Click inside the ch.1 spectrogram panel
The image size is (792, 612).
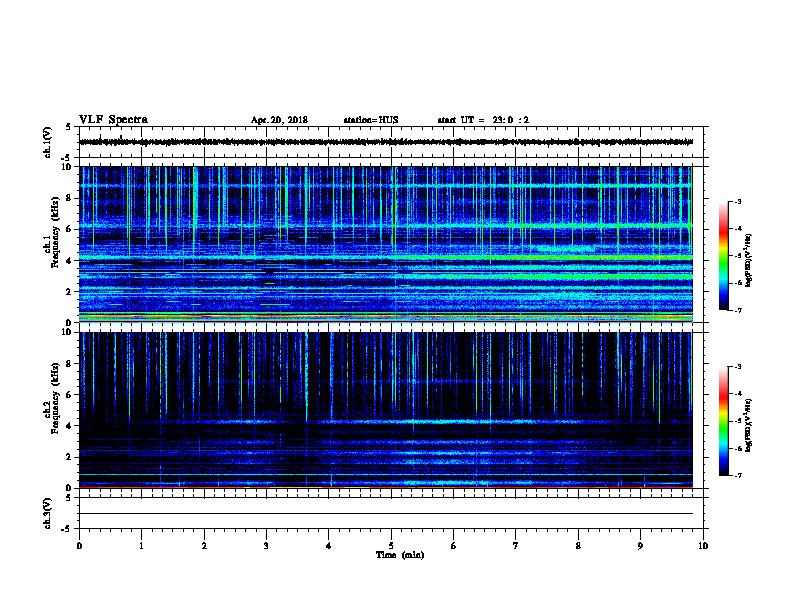386,244
